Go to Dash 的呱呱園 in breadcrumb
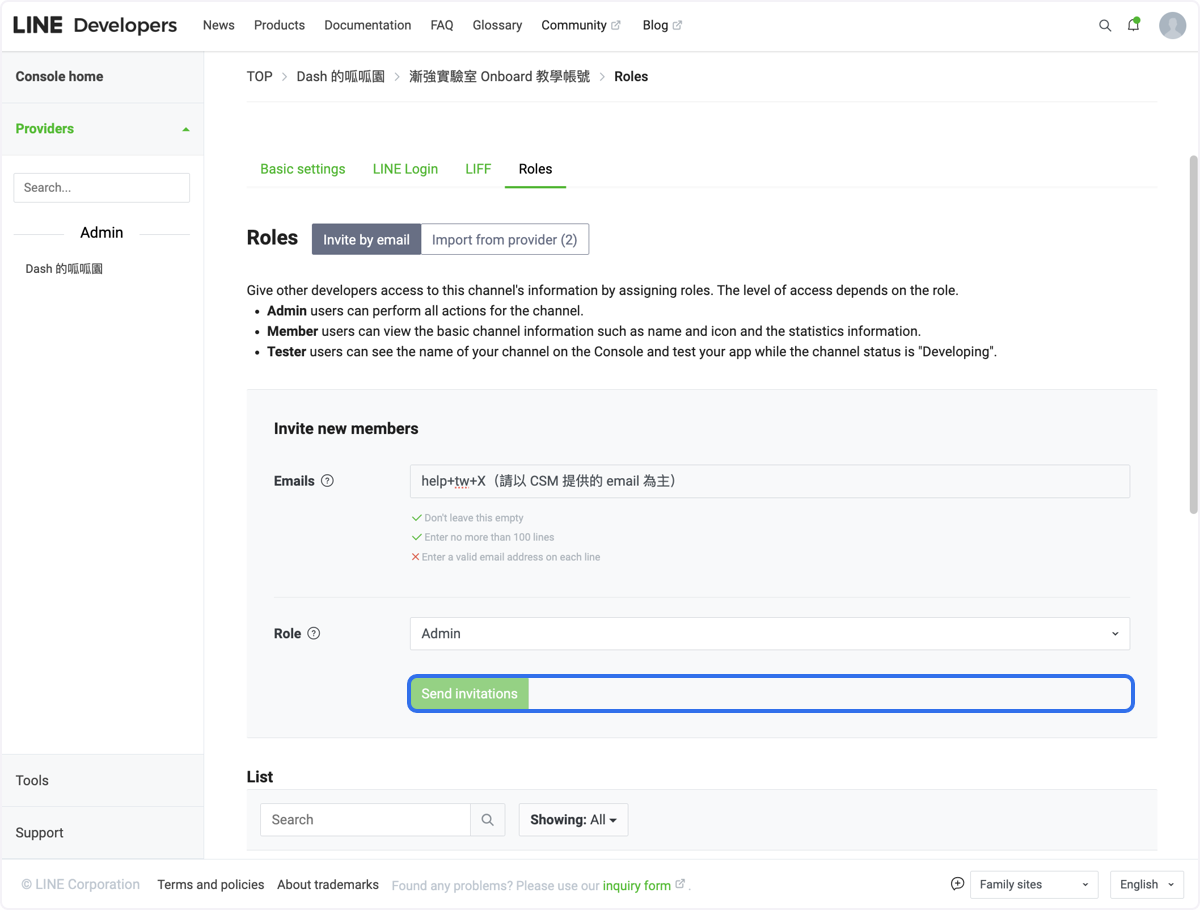 click(340, 76)
